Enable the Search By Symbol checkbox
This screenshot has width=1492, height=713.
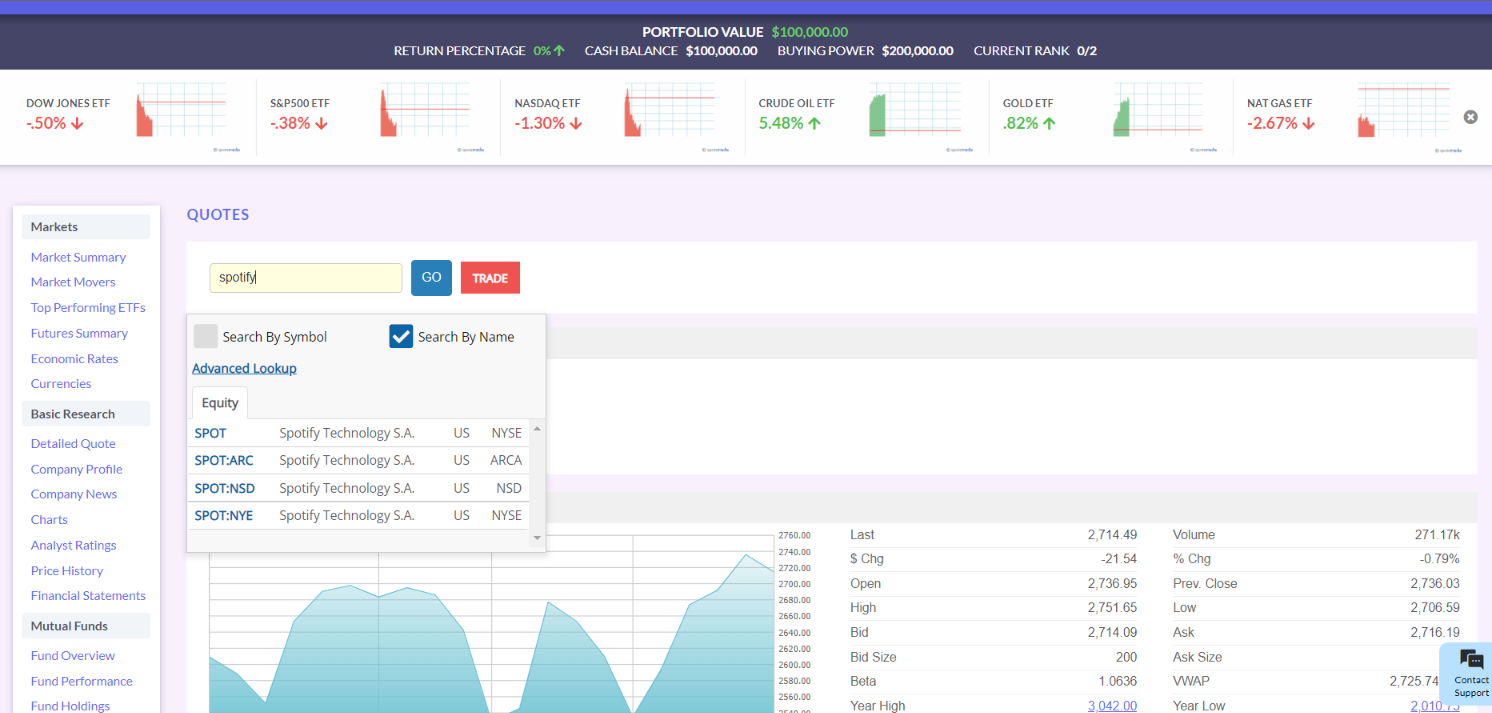[x=205, y=336]
